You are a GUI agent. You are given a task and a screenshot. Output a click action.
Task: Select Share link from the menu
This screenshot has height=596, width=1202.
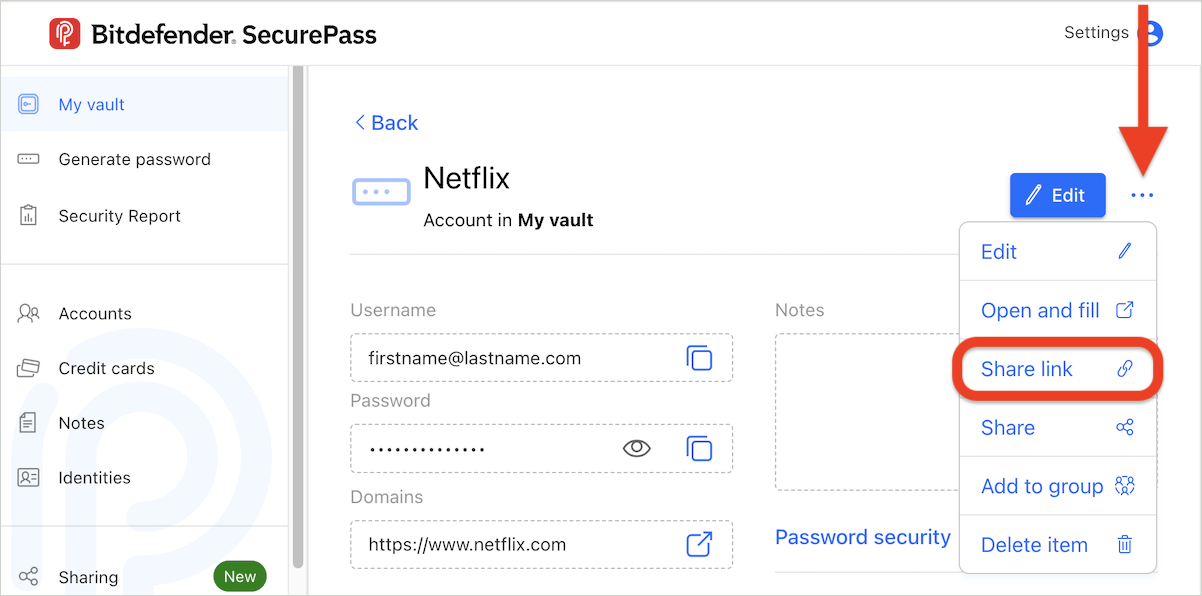pos(1057,369)
